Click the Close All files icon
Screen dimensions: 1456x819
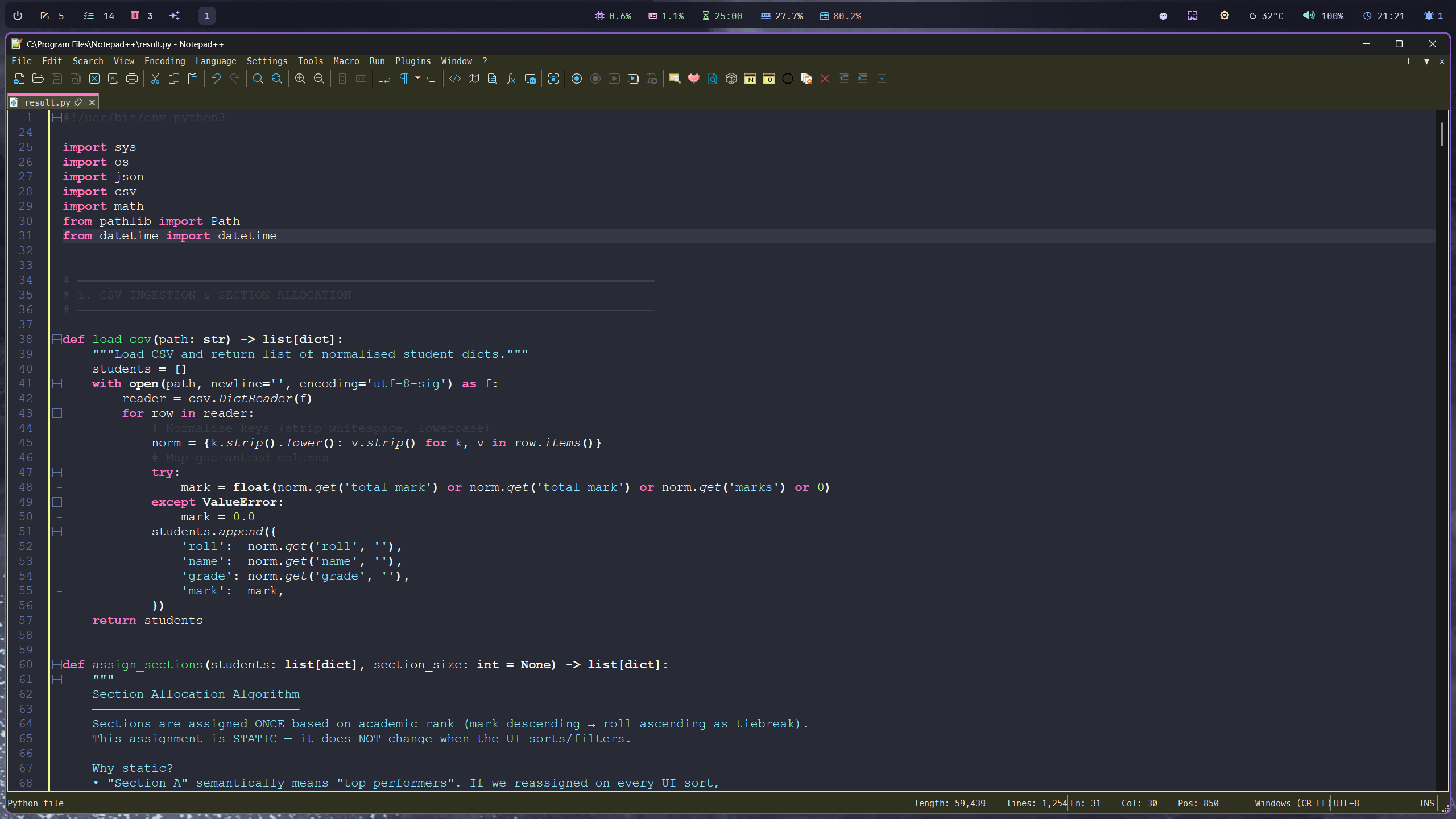click(113, 78)
